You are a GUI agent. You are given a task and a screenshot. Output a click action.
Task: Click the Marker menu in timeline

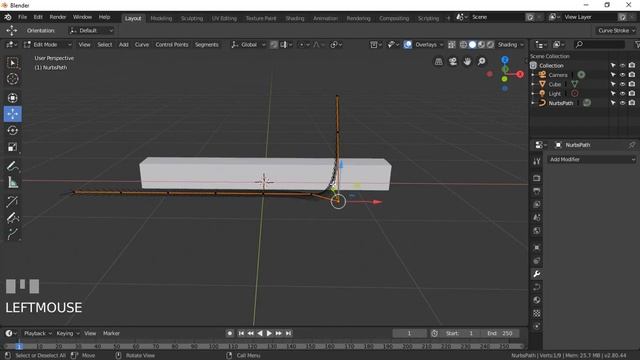click(111, 333)
